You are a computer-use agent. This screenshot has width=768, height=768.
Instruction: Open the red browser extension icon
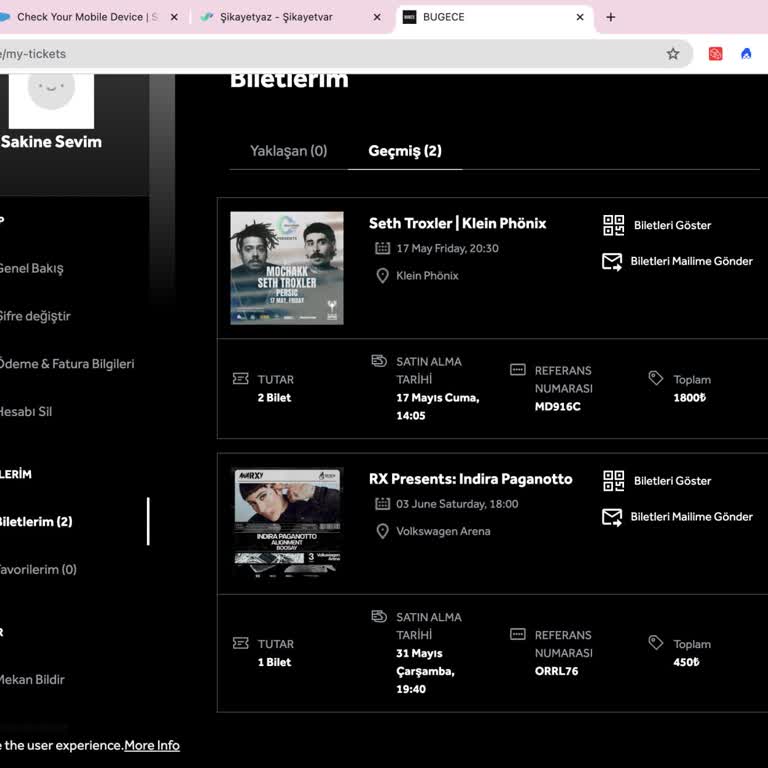tap(715, 54)
